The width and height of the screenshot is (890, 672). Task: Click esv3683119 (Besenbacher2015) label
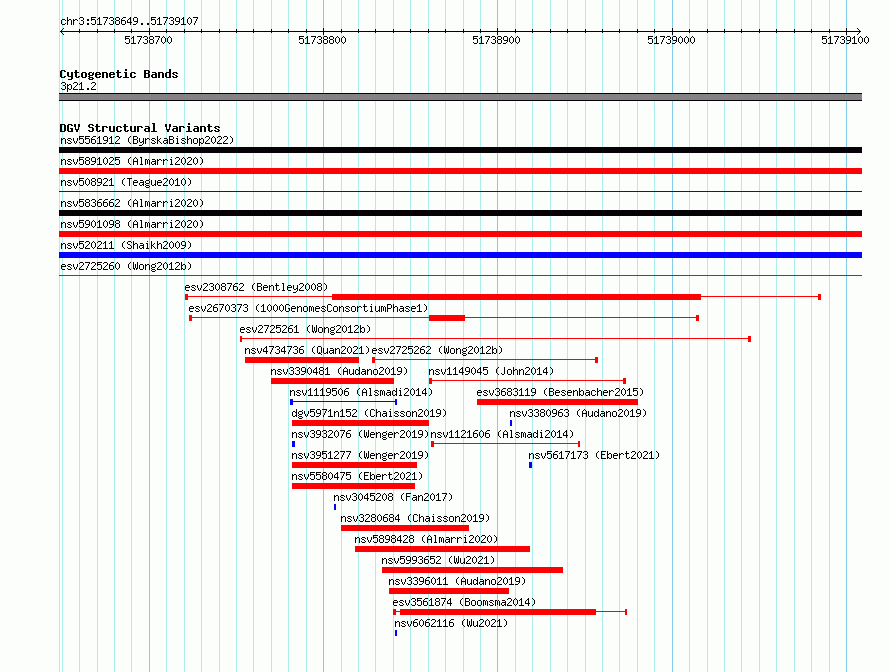[560, 392]
